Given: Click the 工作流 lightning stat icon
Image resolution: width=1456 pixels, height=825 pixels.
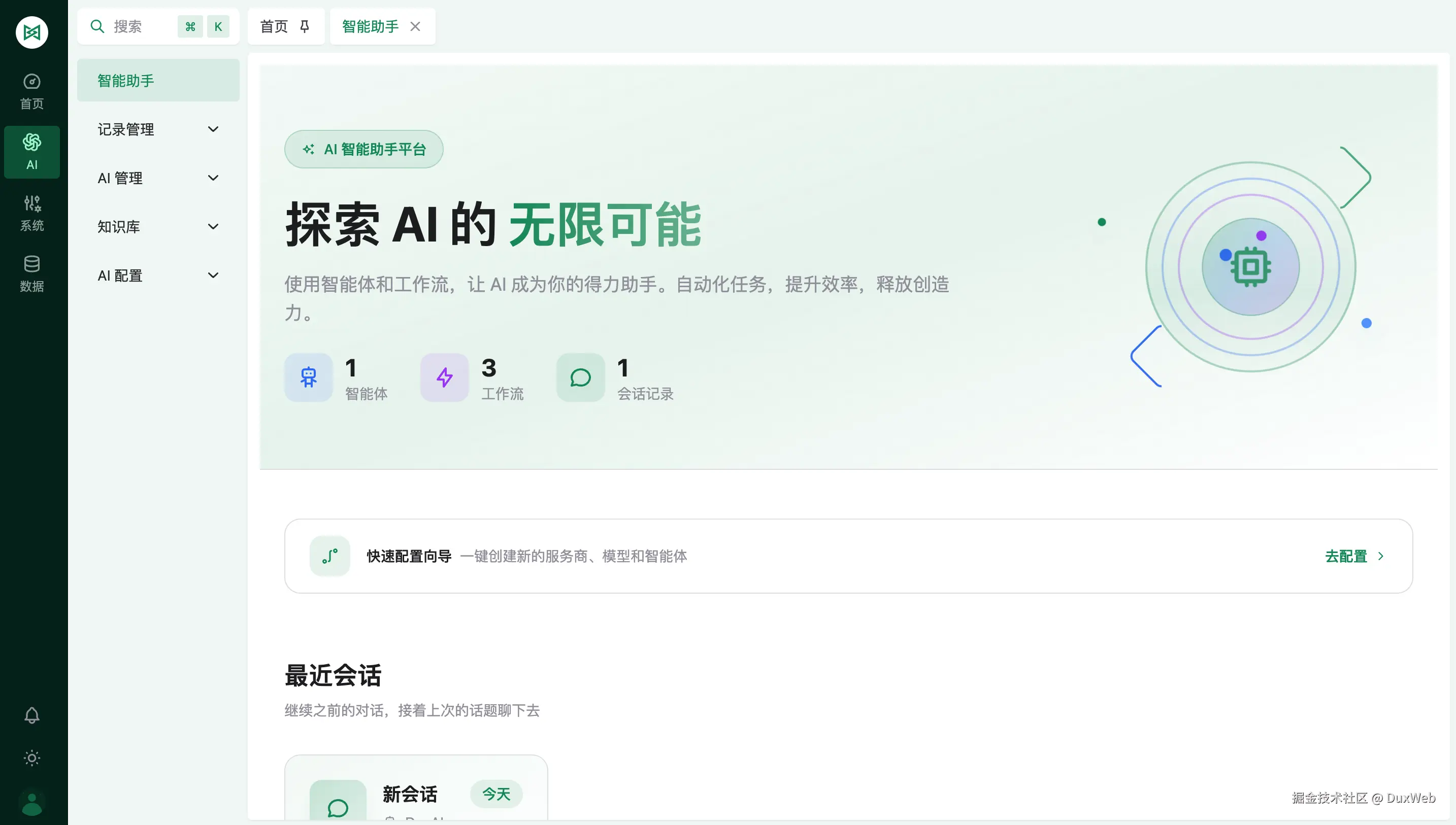Looking at the screenshot, I should tap(444, 377).
